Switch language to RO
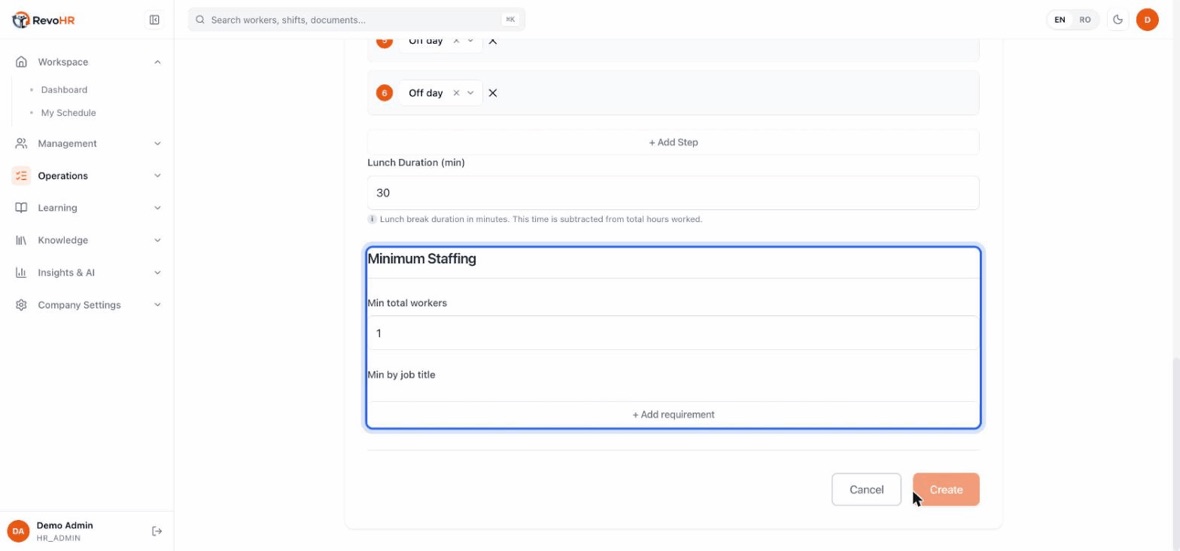 click(1084, 20)
